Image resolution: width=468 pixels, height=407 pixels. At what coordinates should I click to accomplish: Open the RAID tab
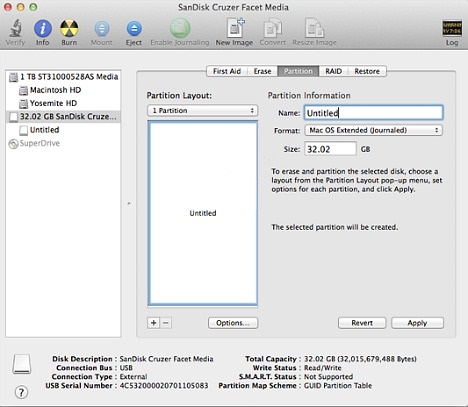pos(333,71)
